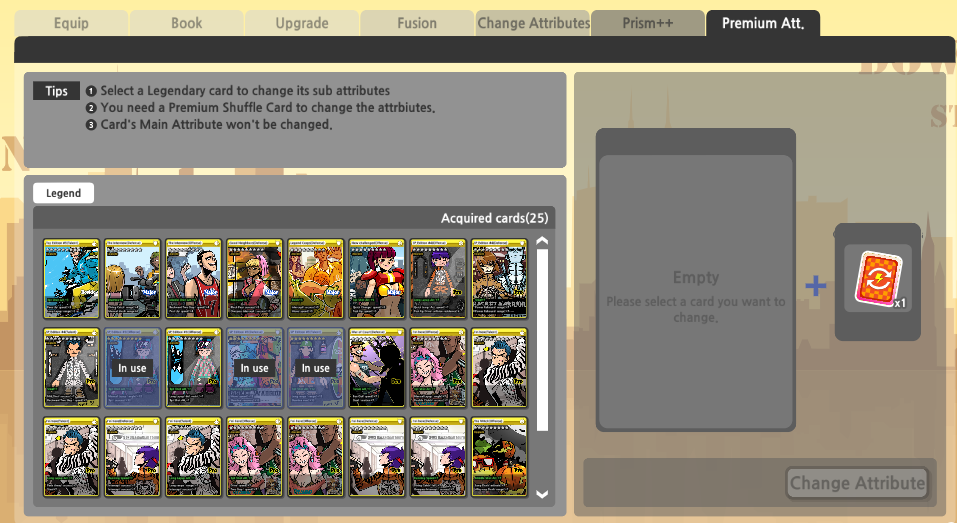Click the card list scroll down arrow

click(x=542, y=494)
